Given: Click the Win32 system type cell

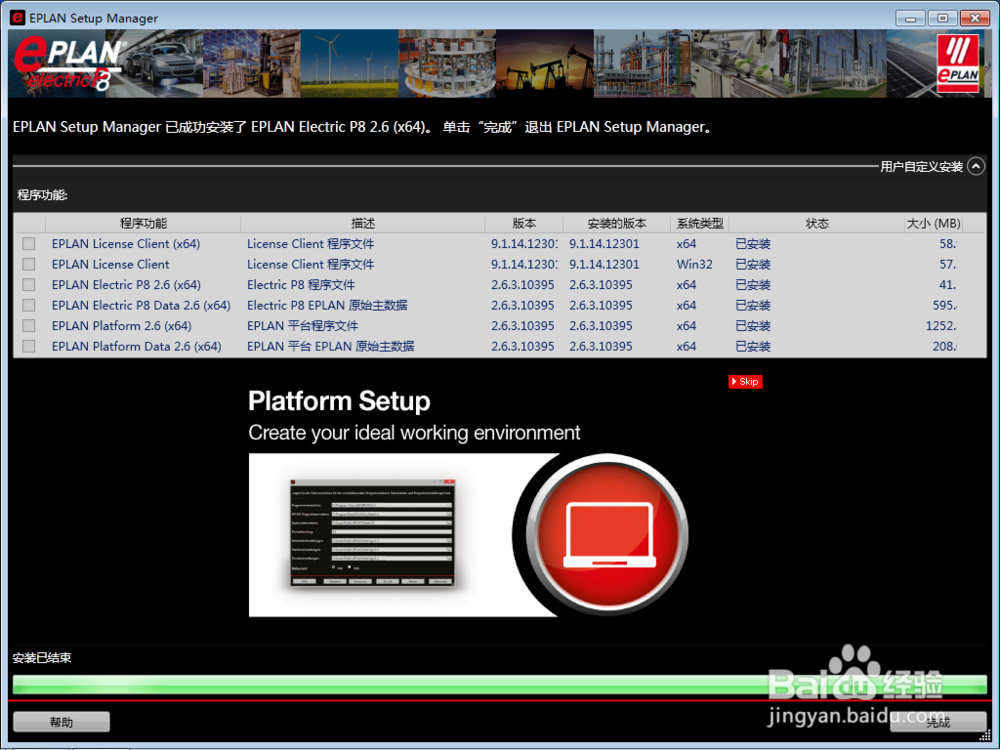Looking at the screenshot, I should pyautogui.click(x=695, y=264).
